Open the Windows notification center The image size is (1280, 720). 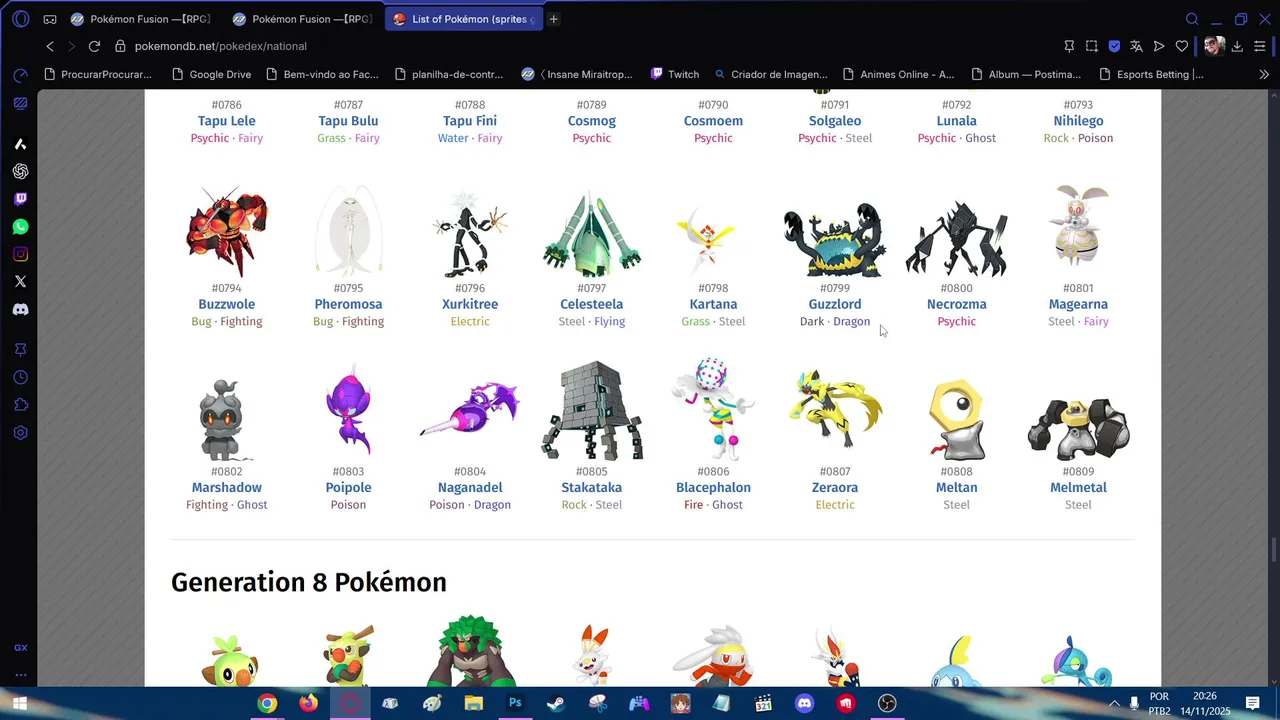(x=1252, y=704)
